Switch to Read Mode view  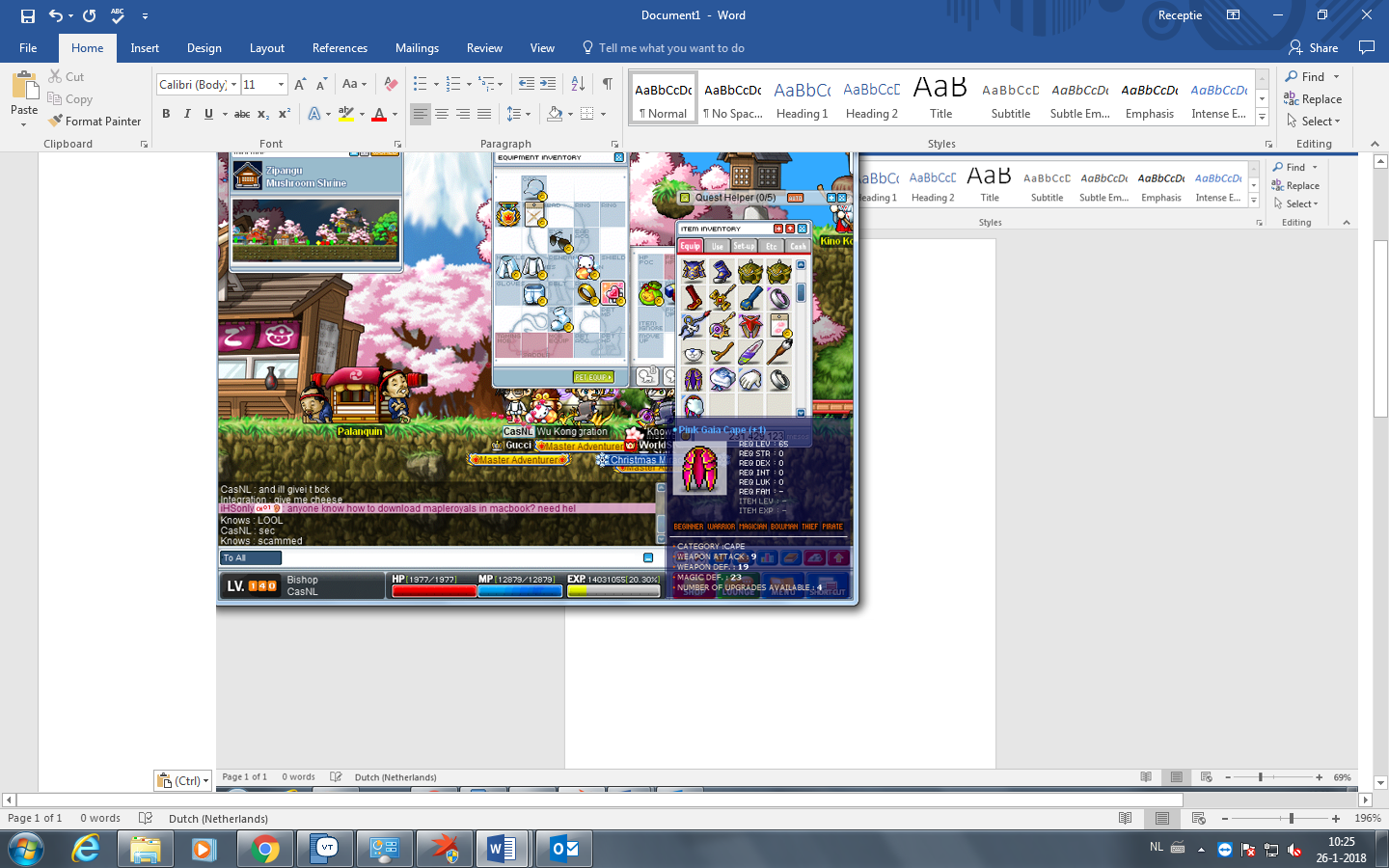[1125, 818]
